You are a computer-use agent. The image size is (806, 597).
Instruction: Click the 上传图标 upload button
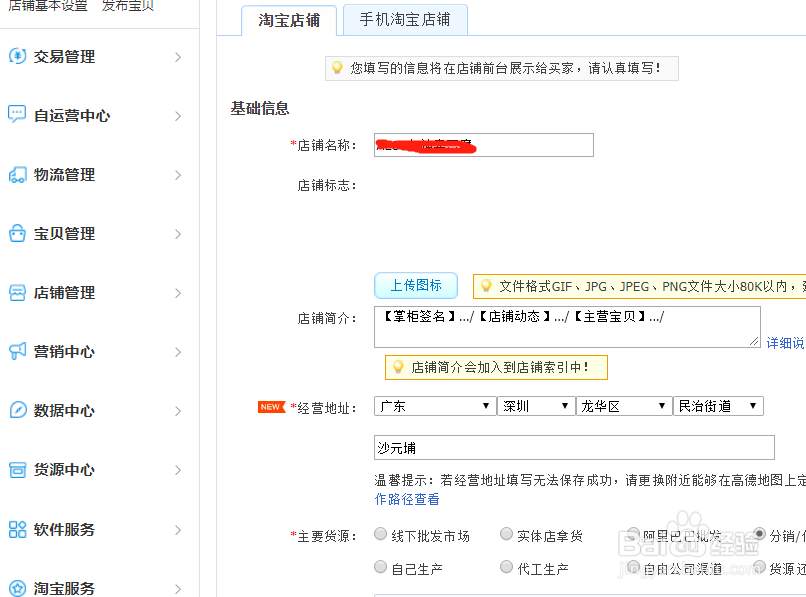click(416, 285)
